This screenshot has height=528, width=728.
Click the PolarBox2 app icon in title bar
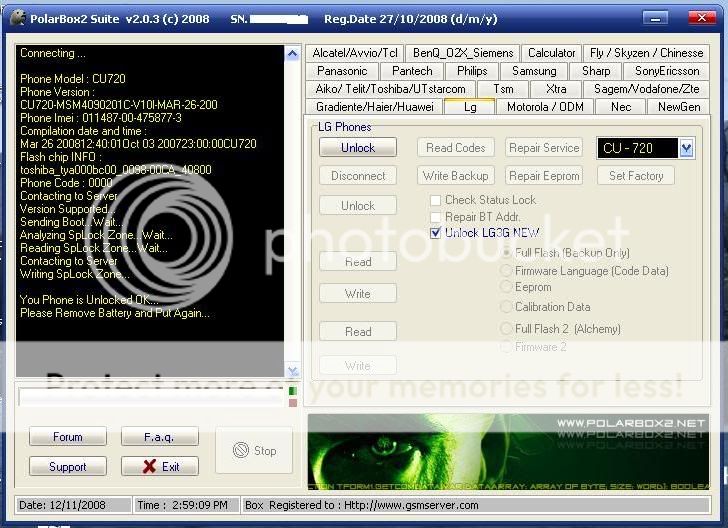click(18, 18)
